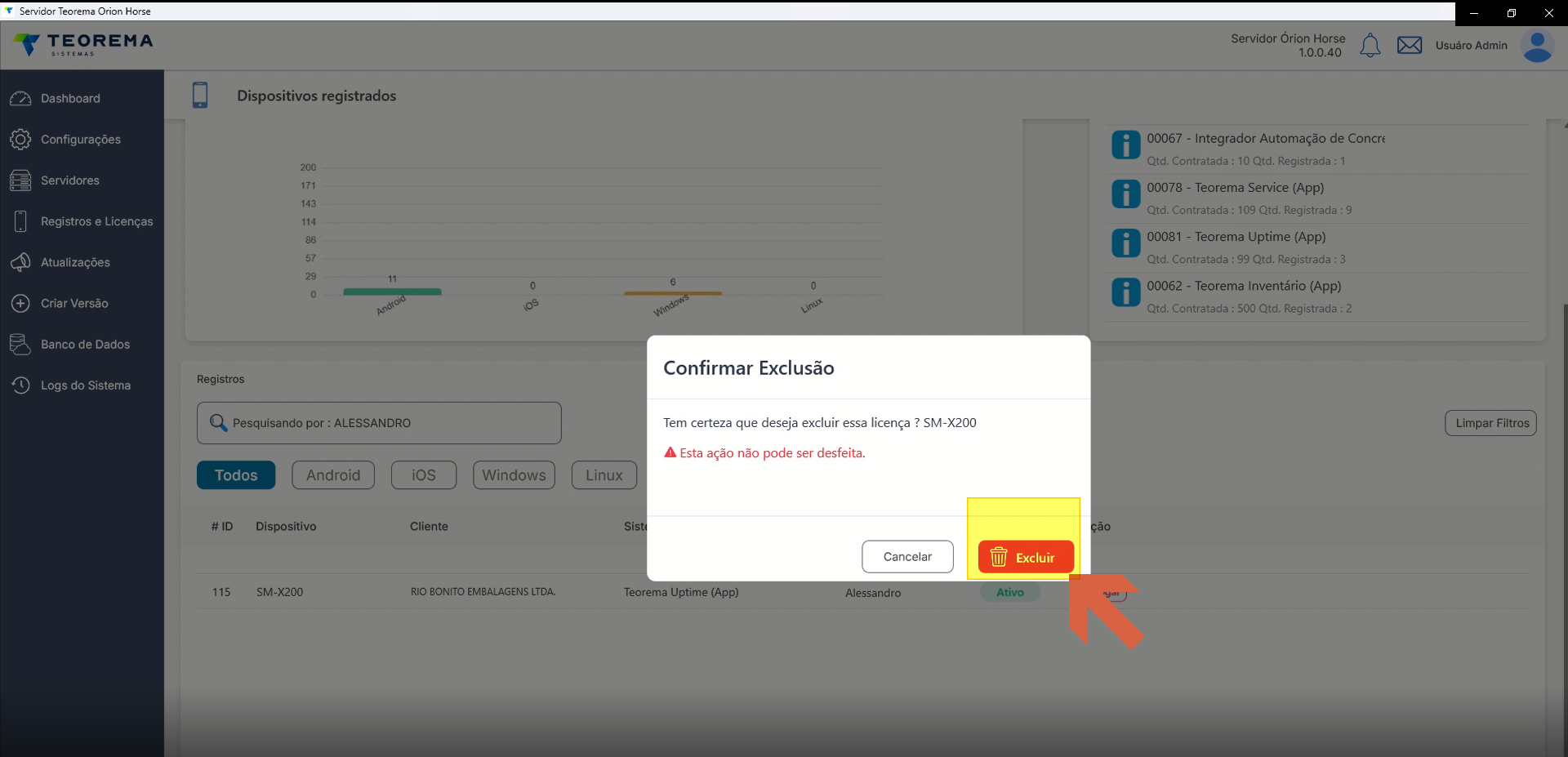Click the Atualizações megaphone icon
Screen dimensions: 1568x757
coord(20,262)
